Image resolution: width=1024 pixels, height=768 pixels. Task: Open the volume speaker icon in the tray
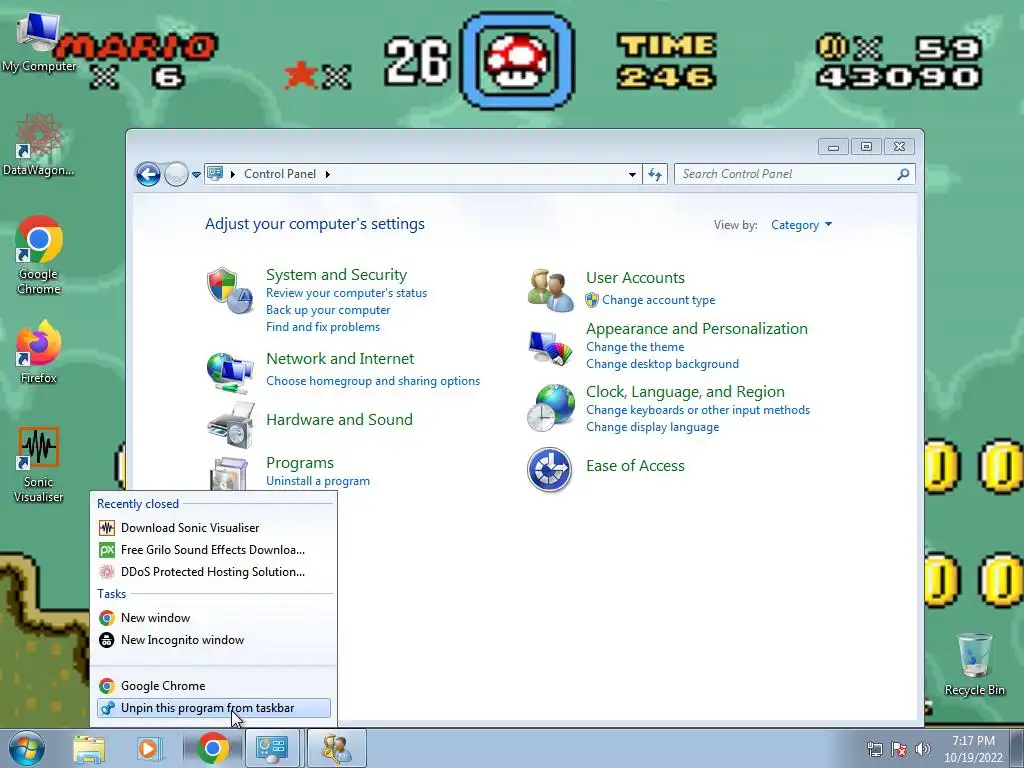(x=923, y=749)
